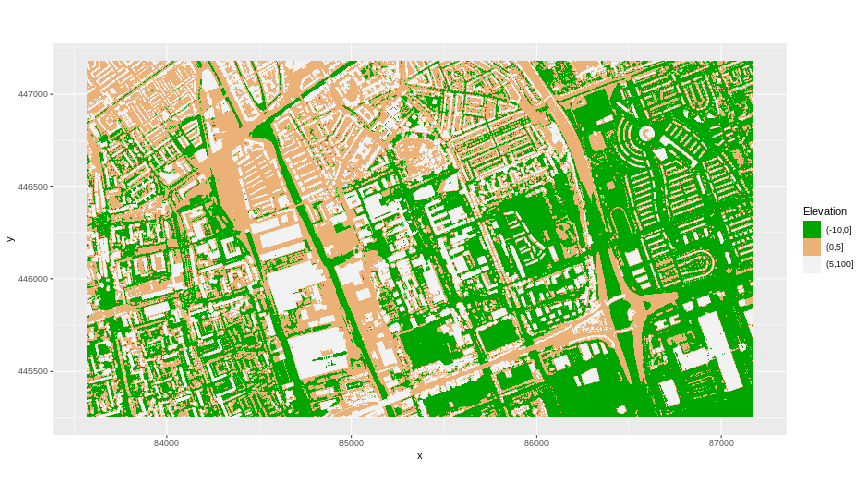Click x-axis tick label 86000
This screenshot has width=864, height=504.
tap(536, 443)
